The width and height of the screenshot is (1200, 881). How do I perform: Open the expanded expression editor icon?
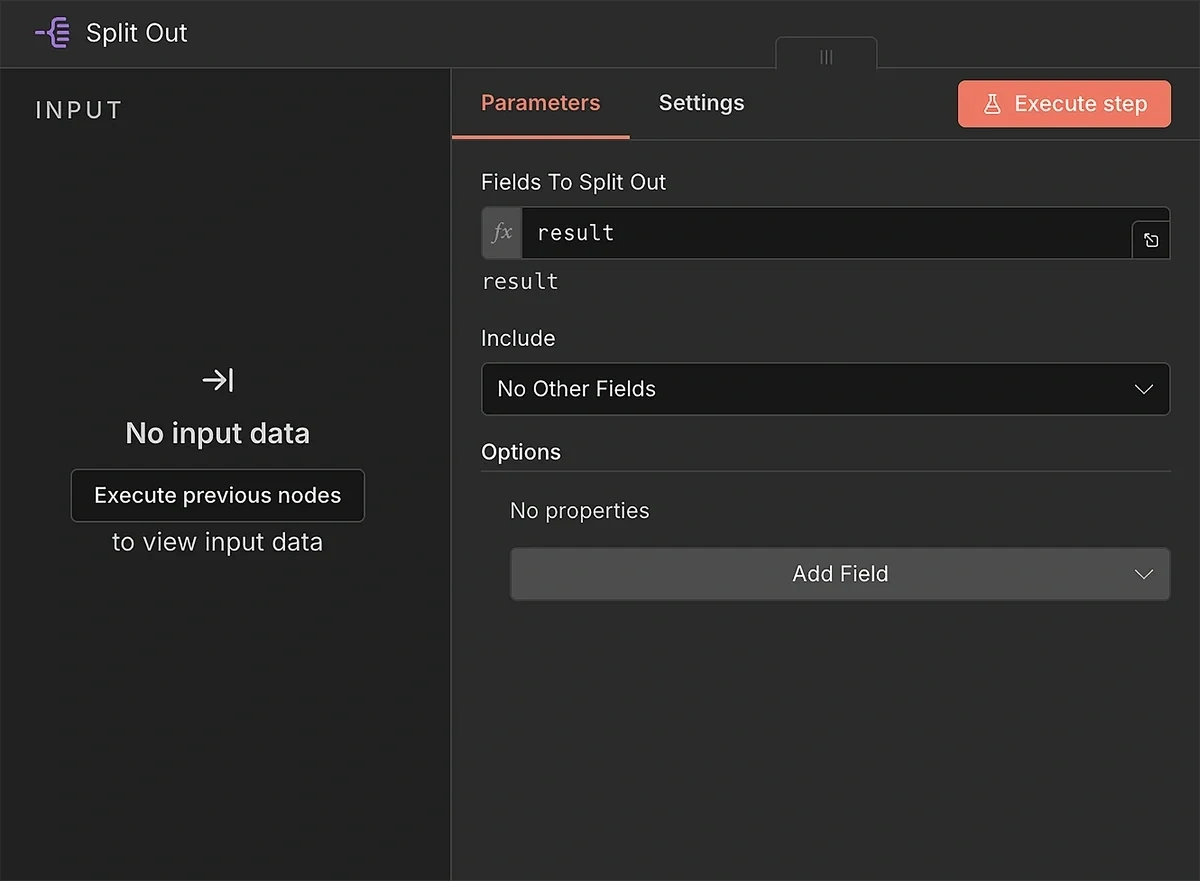[1150, 239]
